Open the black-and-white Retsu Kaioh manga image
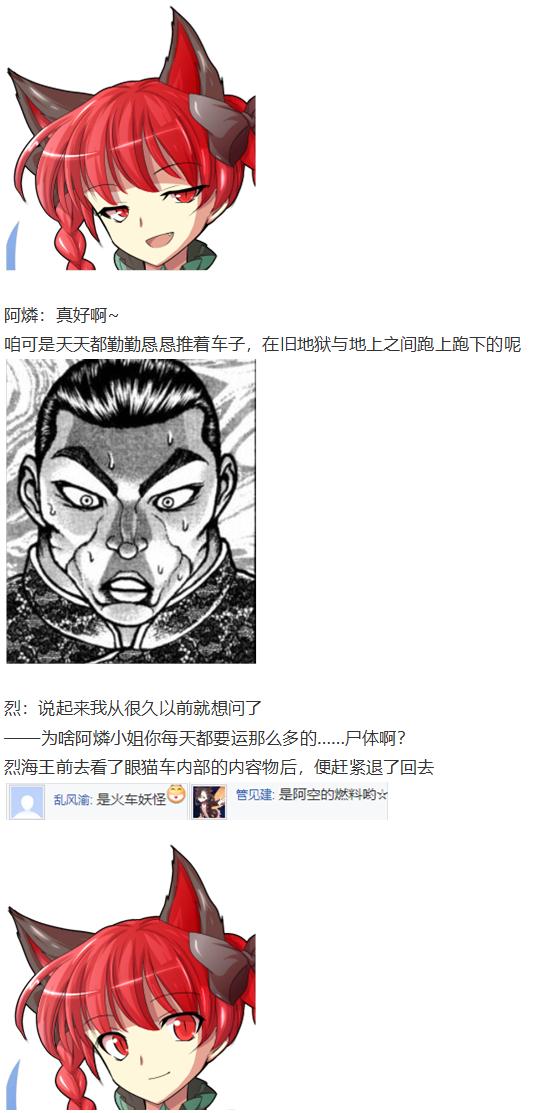Viewport: 558px width, 1113px height. (131, 511)
